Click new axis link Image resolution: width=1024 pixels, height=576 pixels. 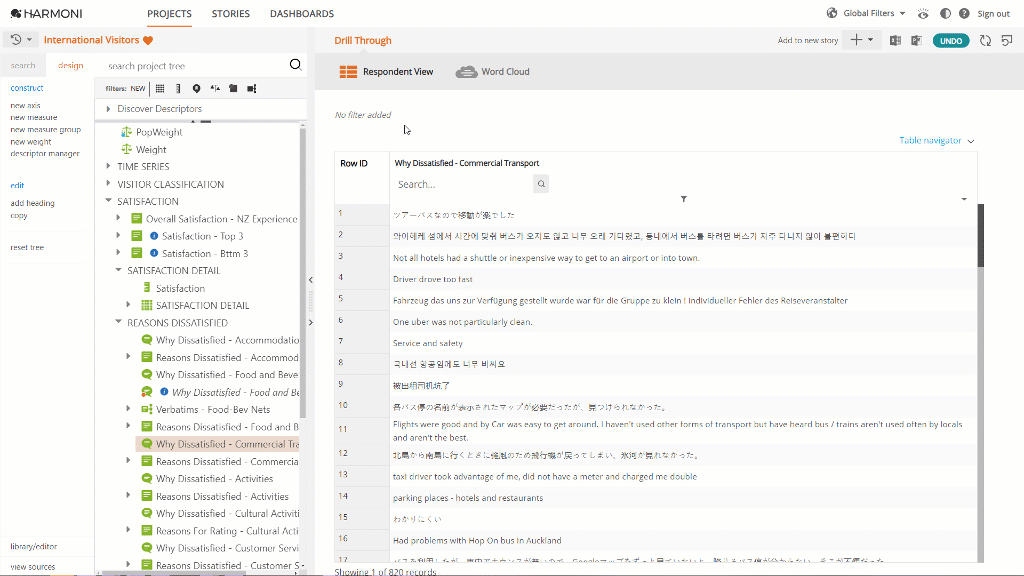[25, 105]
